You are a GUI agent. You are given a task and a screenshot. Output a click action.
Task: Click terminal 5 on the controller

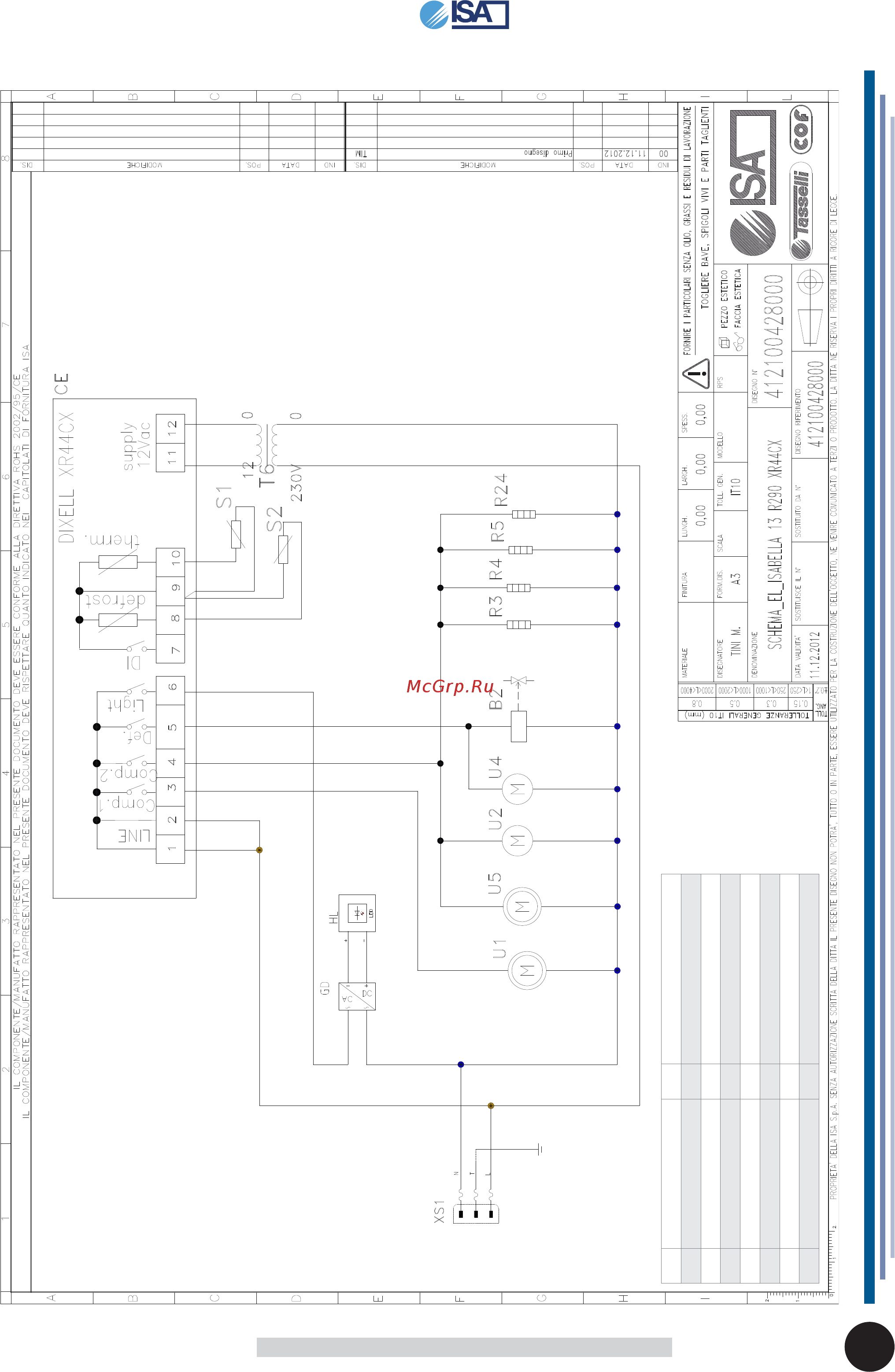tap(170, 727)
